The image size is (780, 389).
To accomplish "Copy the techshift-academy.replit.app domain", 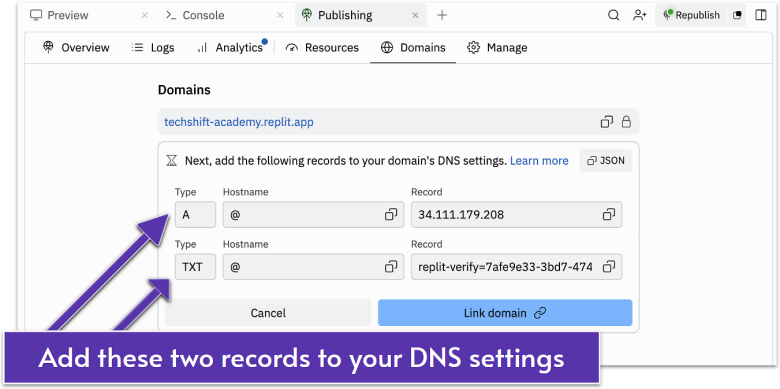I will 606,122.
